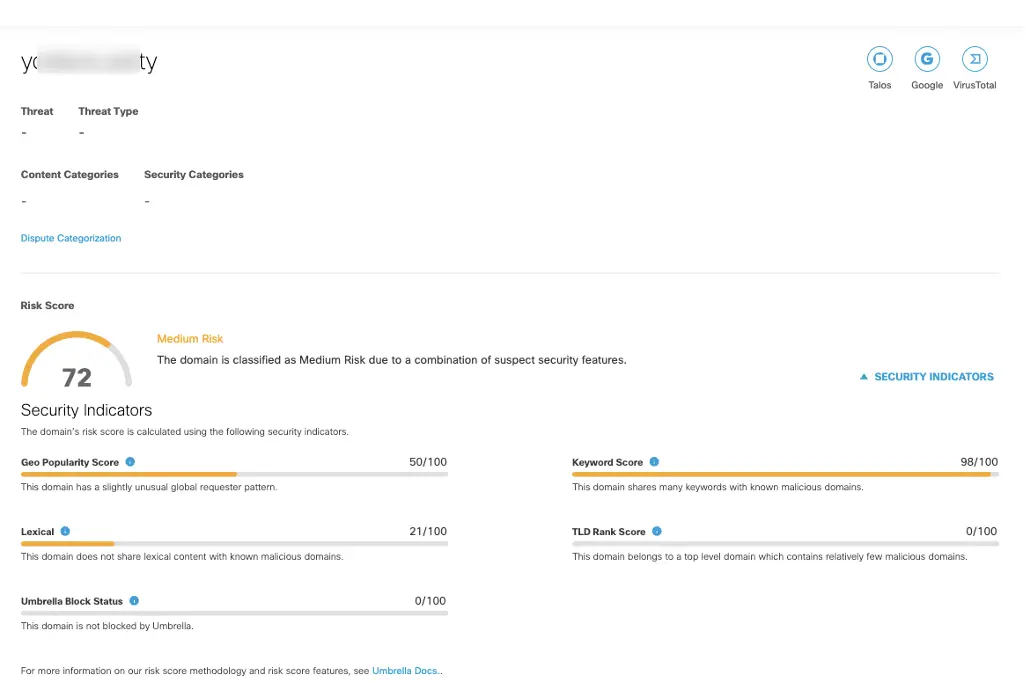Open the Google search icon
The width and height of the screenshot is (1026, 698).
(927, 59)
